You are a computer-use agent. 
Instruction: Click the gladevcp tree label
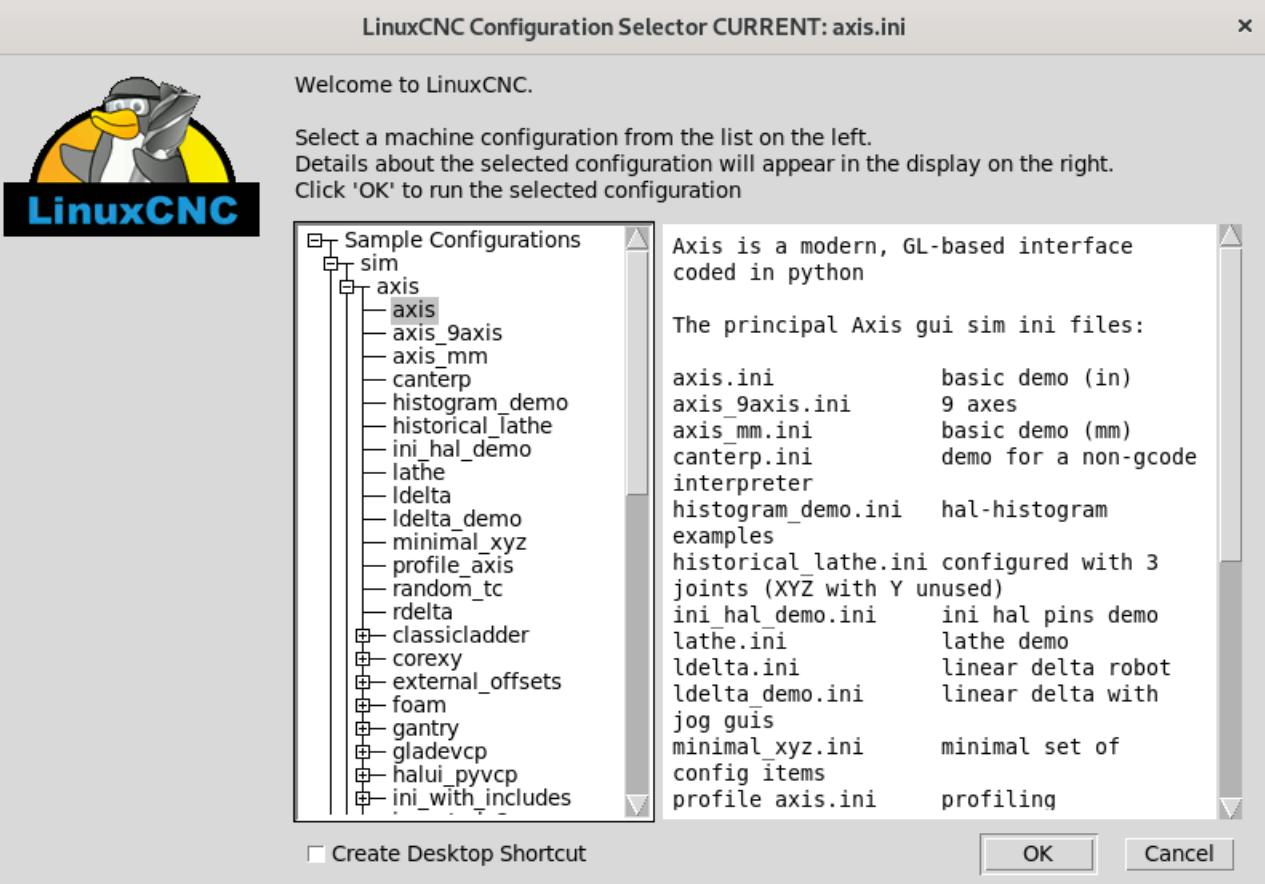click(x=439, y=751)
